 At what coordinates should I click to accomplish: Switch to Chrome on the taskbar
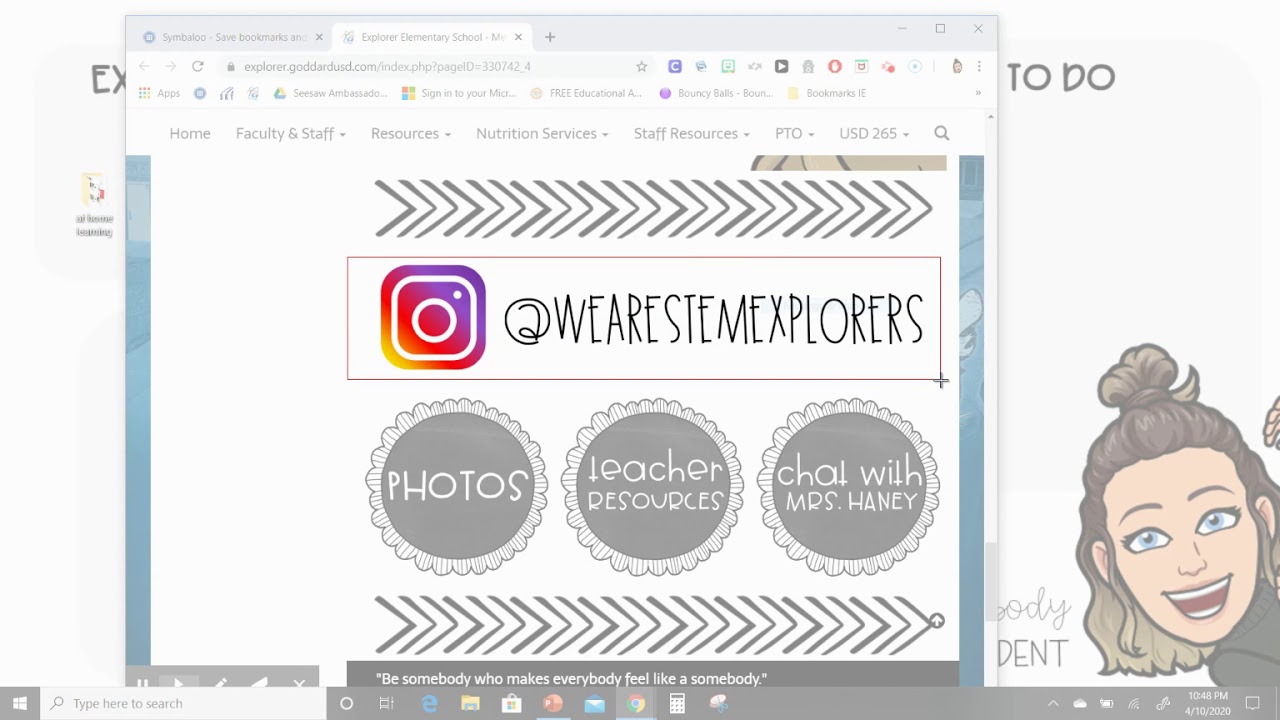(x=636, y=703)
